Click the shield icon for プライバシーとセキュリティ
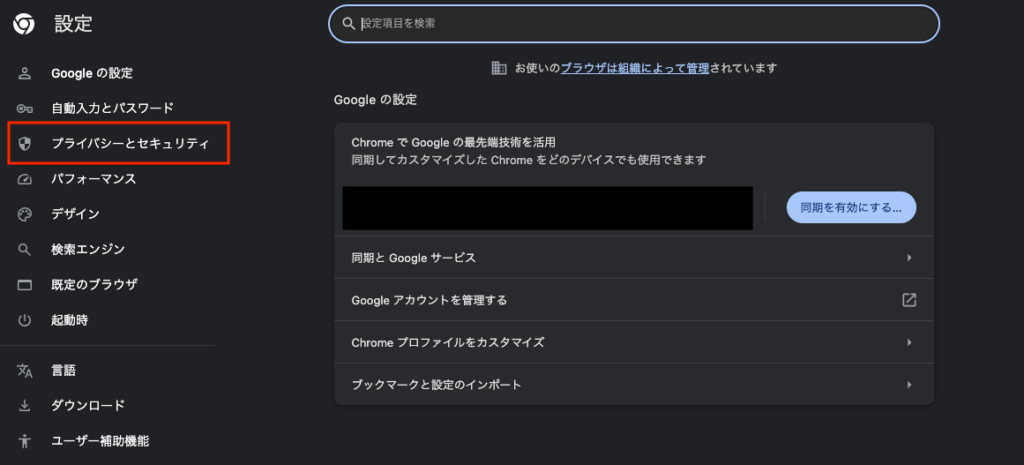 (26, 144)
